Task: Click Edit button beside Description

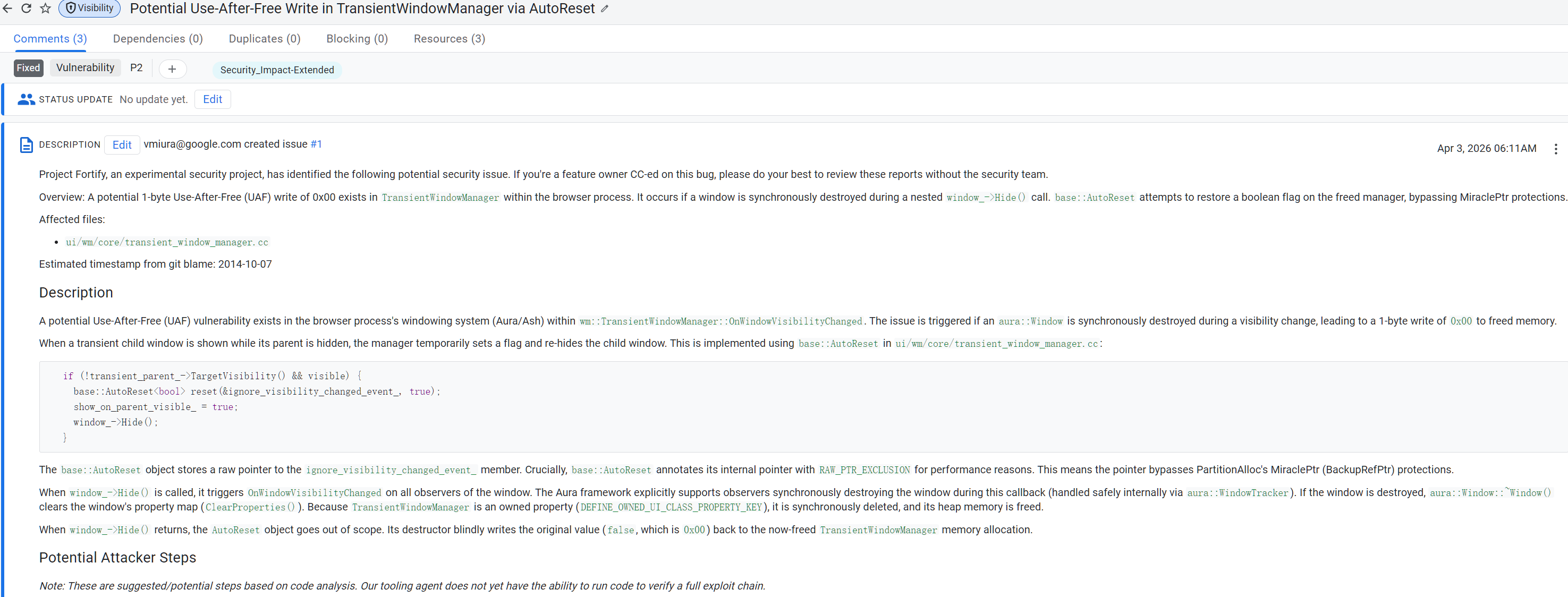Action: tap(122, 145)
